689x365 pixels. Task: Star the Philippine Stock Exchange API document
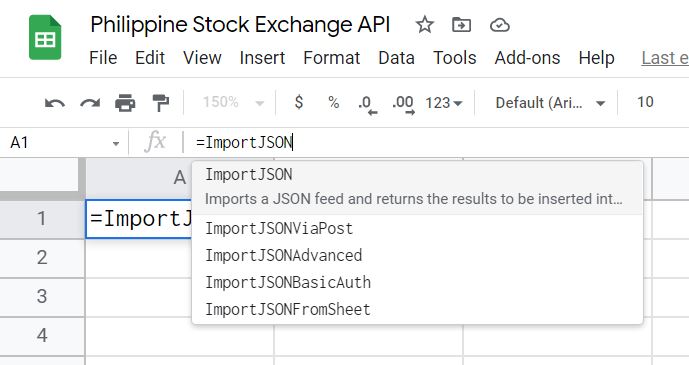(x=424, y=25)
